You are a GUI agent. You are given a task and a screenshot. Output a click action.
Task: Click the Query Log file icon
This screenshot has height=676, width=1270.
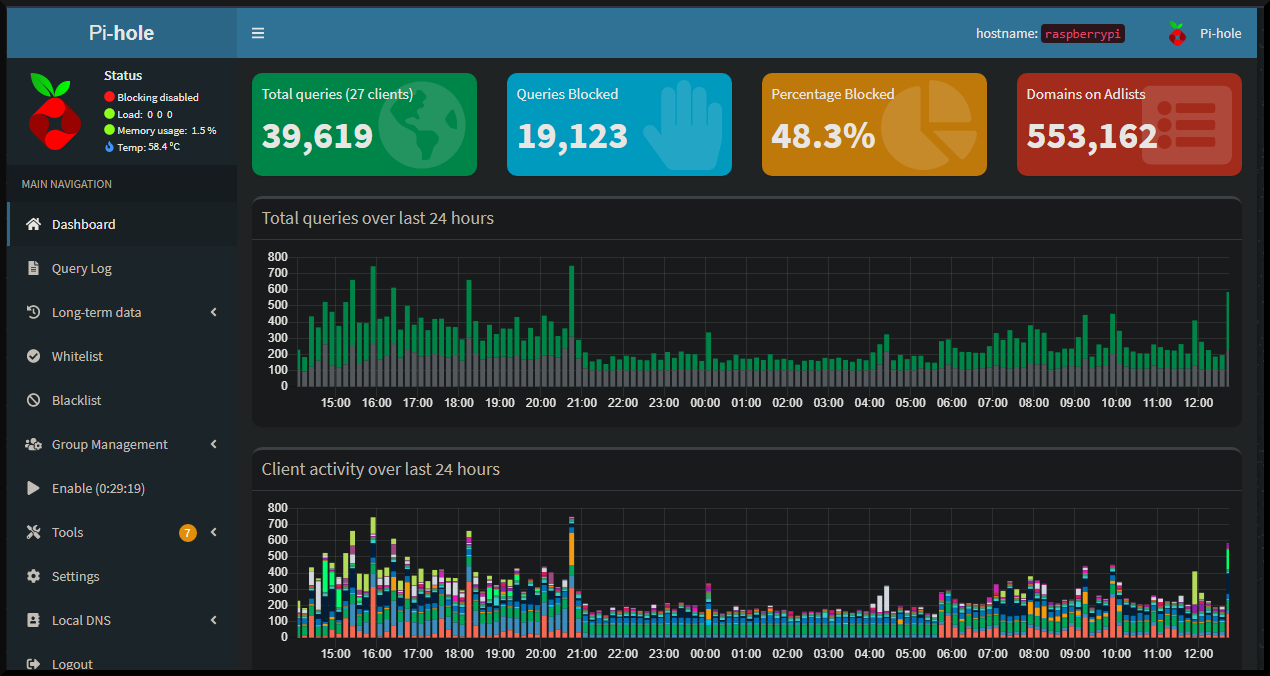(x=33, y=268)
